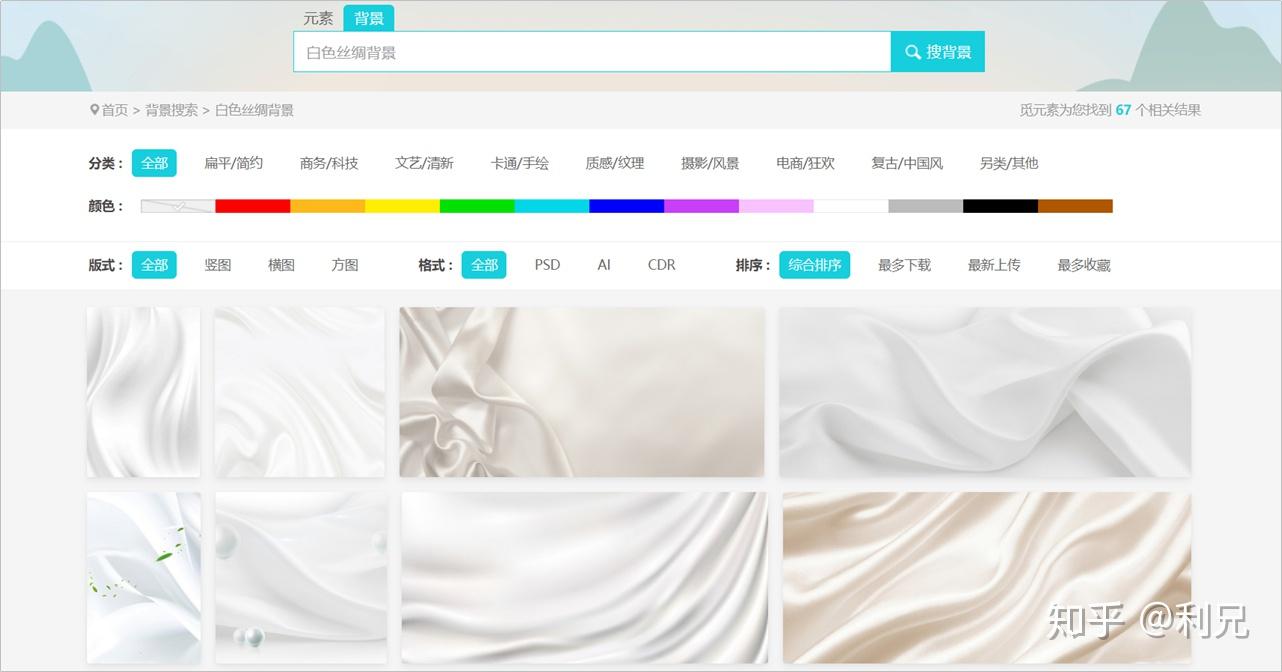
Task: Pick the red color swatch filter
Action: coord(253,206)
